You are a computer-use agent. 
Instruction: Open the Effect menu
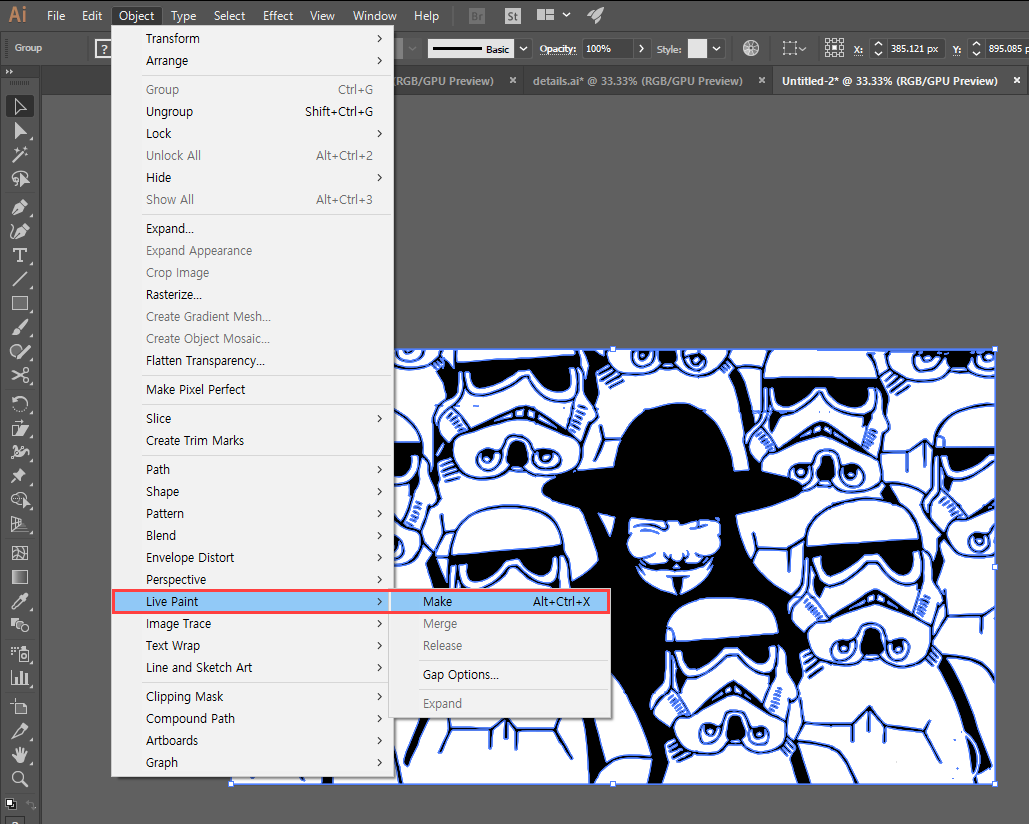click(x=278, y=16)
